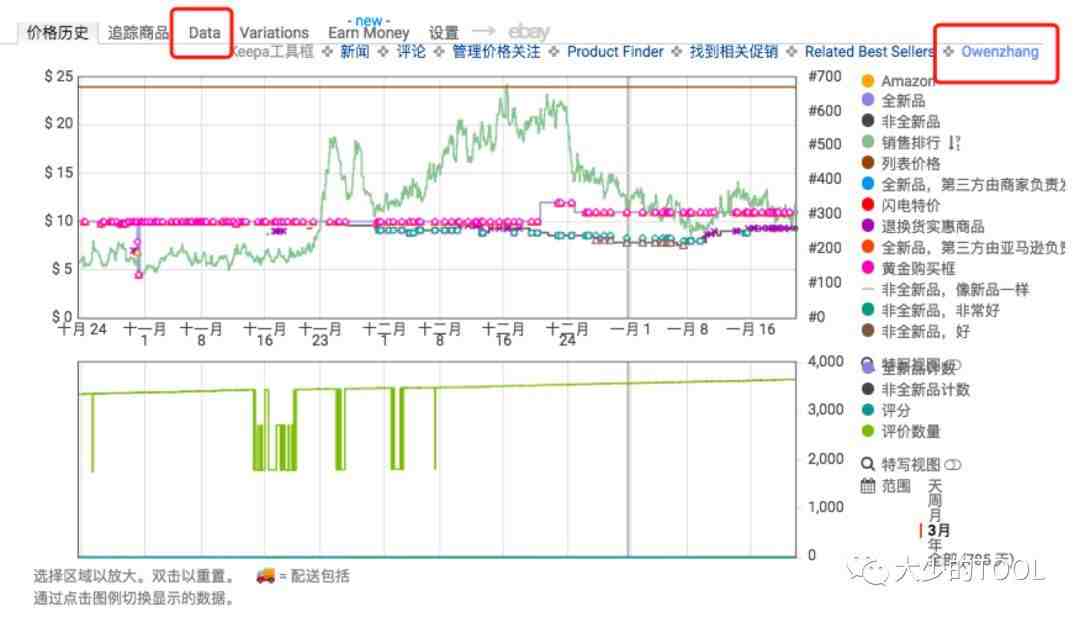The height and width of the screenshot is (617, 1080).
Task: Click the magnifier icon beside 特写视图
Action: 868,464
